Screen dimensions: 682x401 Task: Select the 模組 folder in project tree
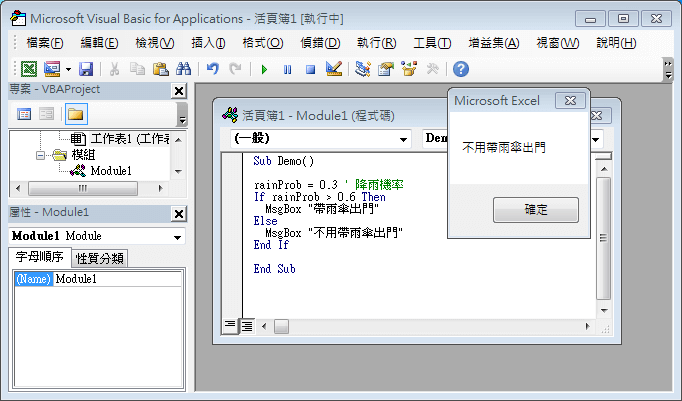83,155
